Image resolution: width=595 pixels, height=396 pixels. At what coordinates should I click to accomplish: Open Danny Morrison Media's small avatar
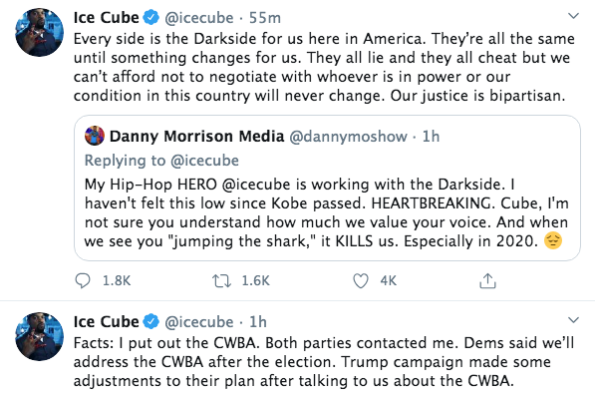point(94,136)
